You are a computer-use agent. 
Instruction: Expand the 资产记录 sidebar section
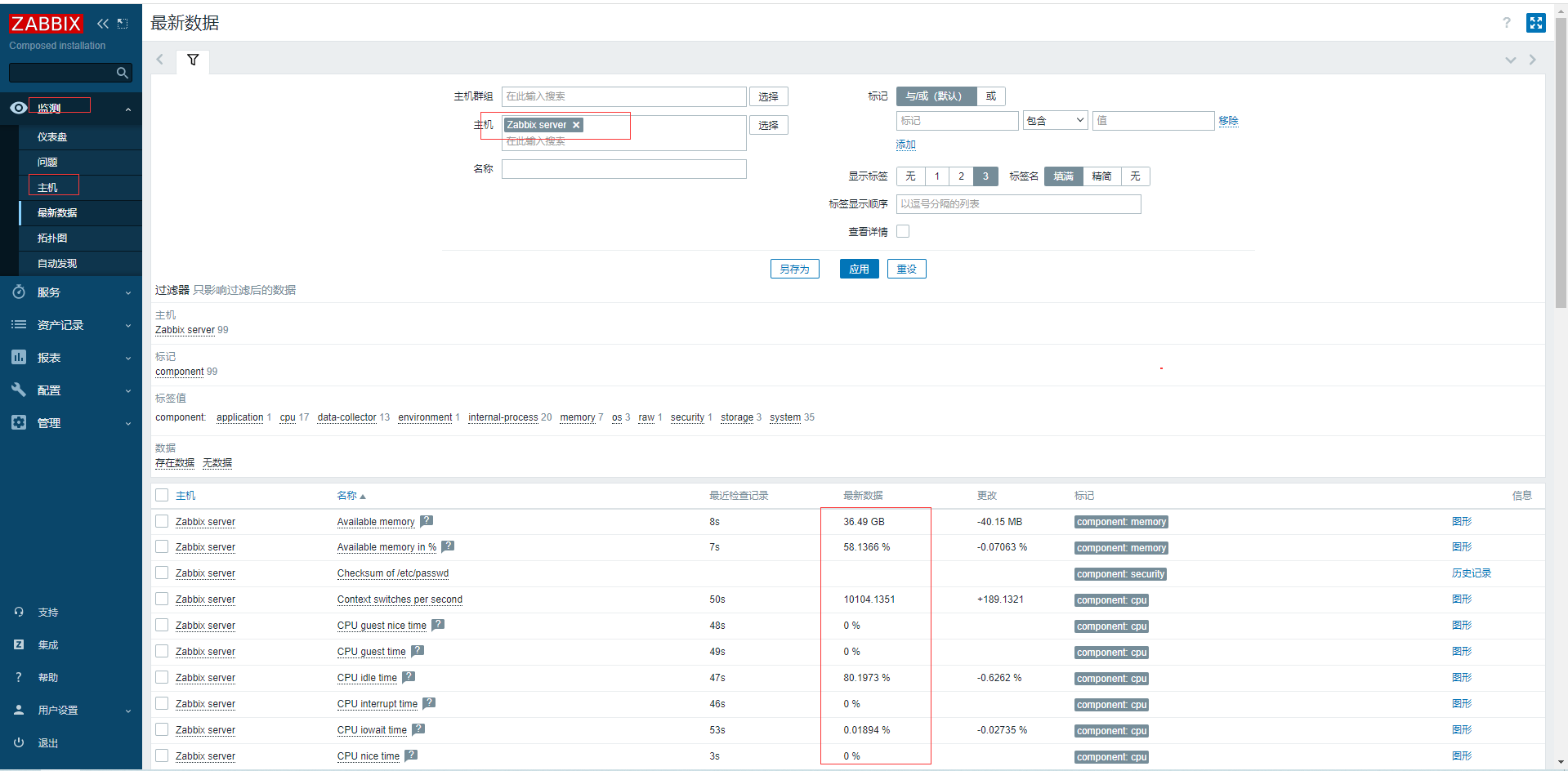point(128,325)
